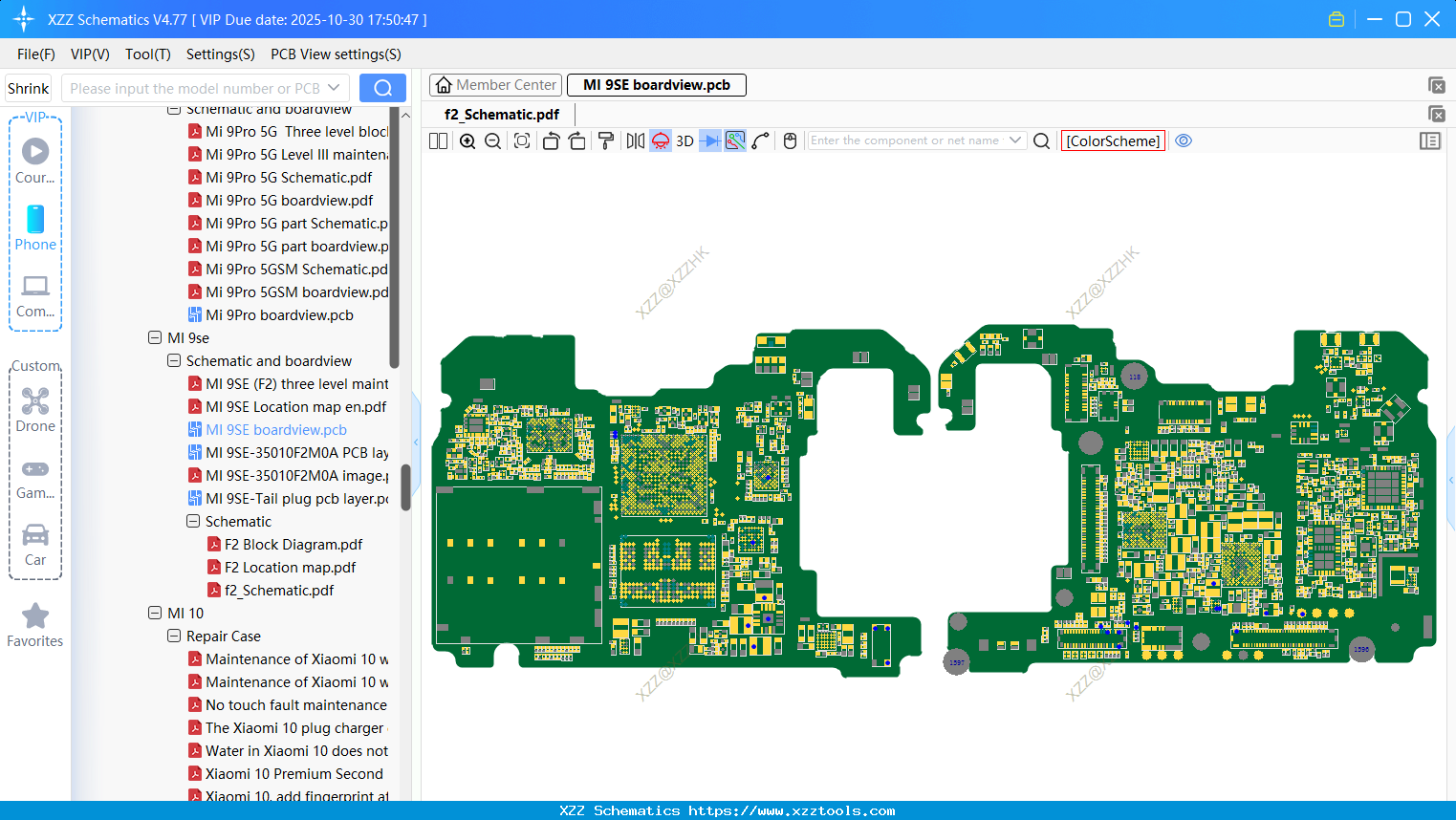Click the fit-to-screen view icon
1456x820 pixels.
[522, 141]
